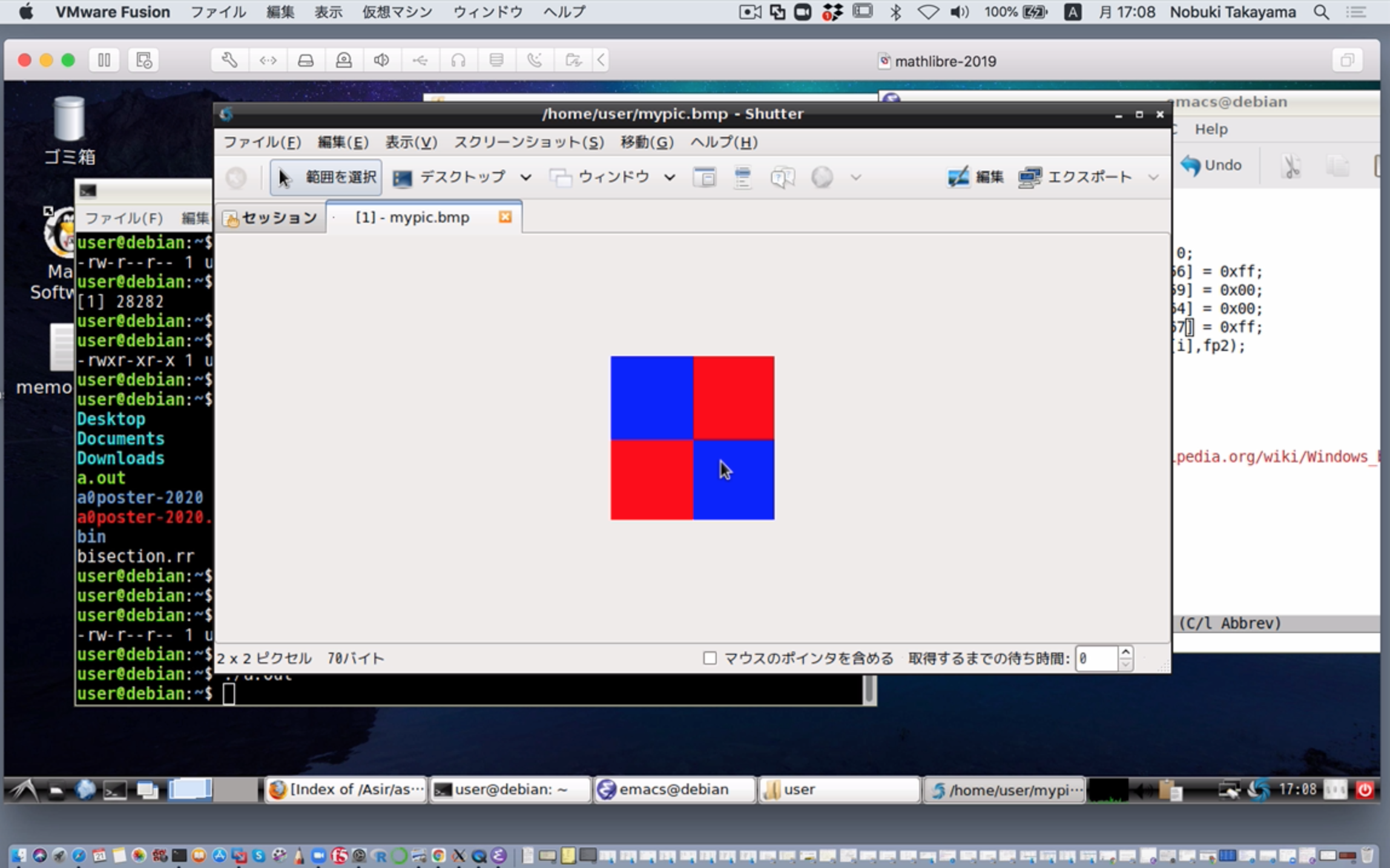Increase the capture delay with up stepper
1390x868 pixels.
point(1125,652)
